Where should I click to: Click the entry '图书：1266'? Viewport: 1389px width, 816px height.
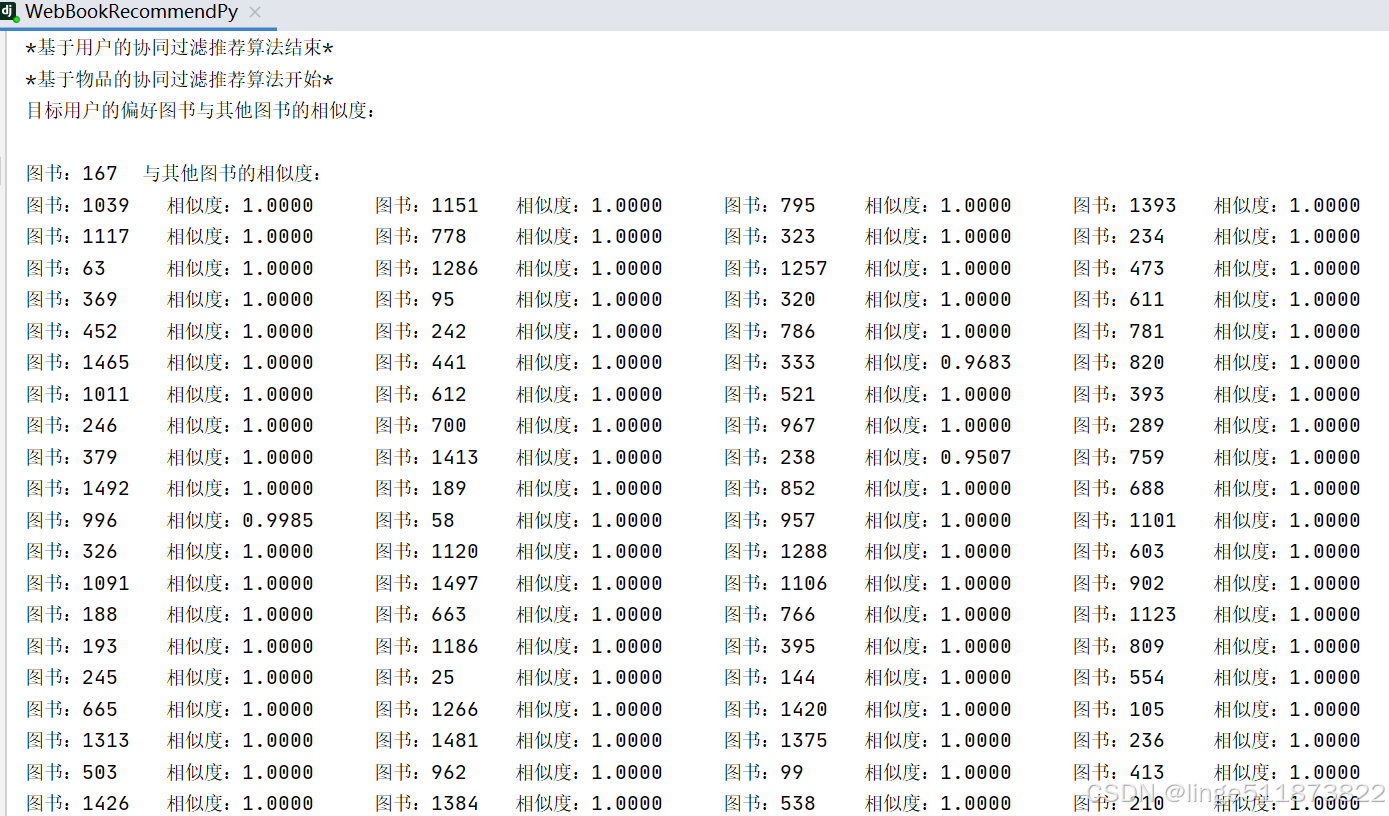tap(427, 709)
